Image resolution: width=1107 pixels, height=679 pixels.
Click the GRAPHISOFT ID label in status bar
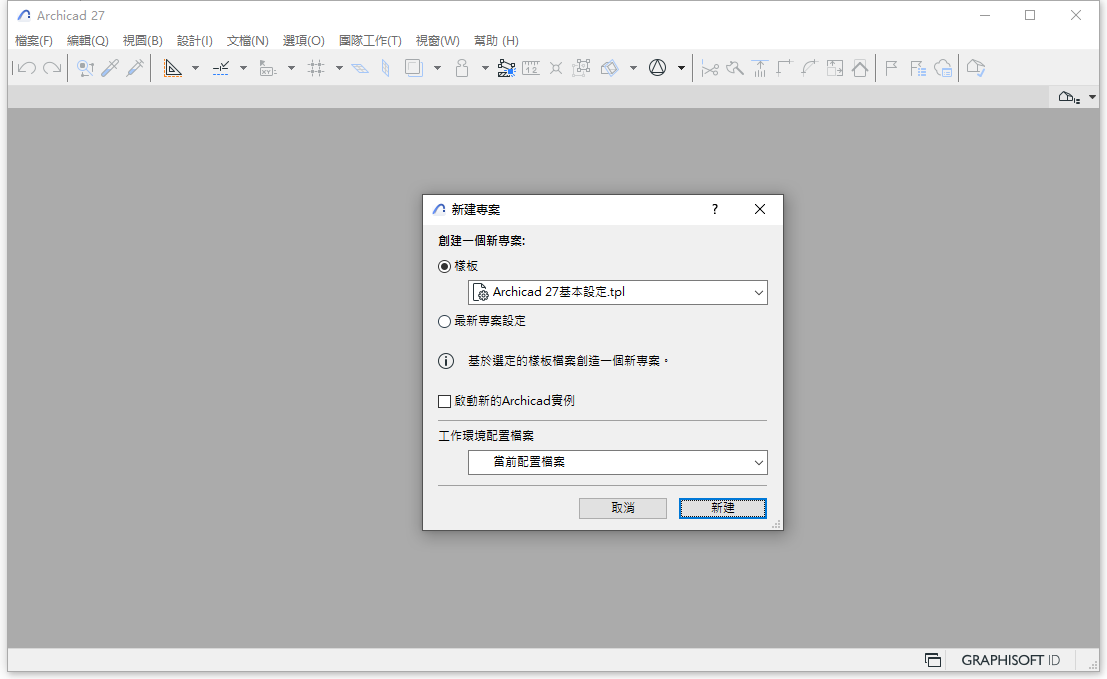pos(1009,660)
